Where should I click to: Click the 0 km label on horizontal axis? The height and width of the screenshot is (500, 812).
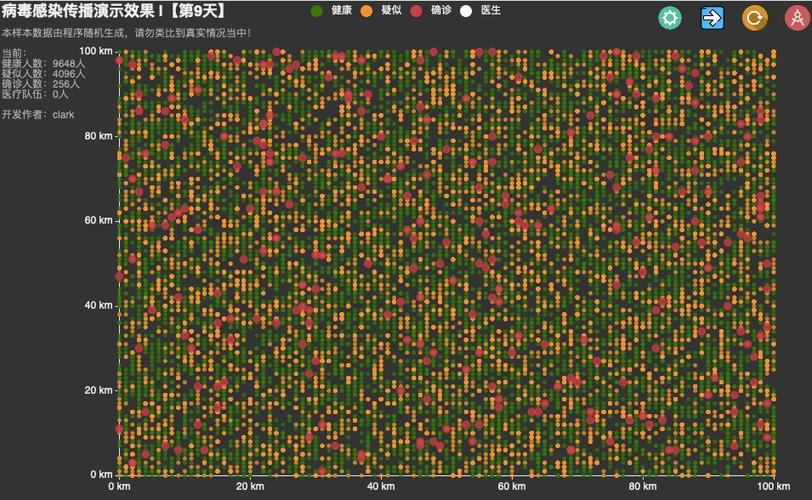pyautogui.click(x=120, y=486)
